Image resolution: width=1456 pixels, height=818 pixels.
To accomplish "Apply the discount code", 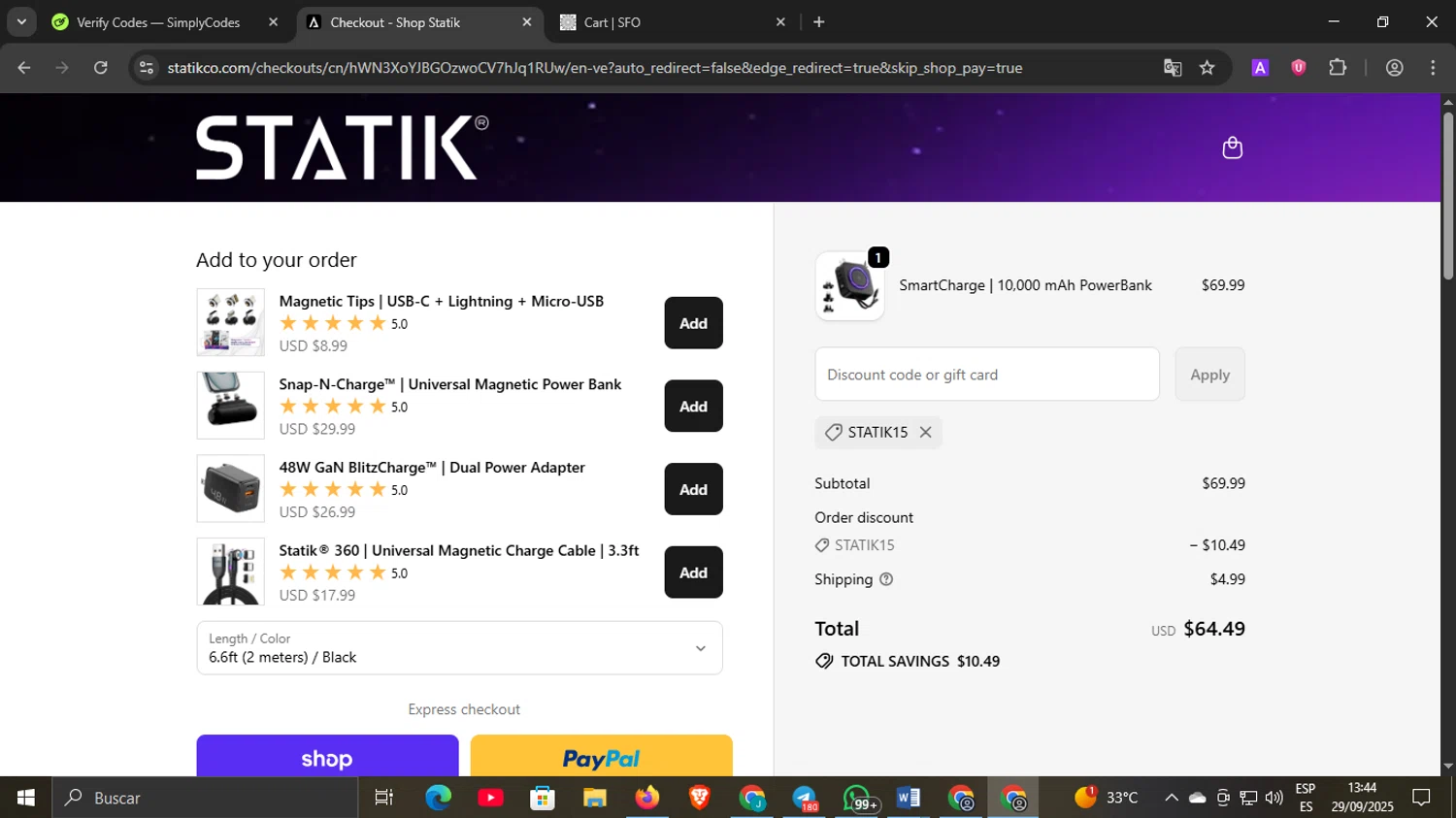I will 1209,375.
